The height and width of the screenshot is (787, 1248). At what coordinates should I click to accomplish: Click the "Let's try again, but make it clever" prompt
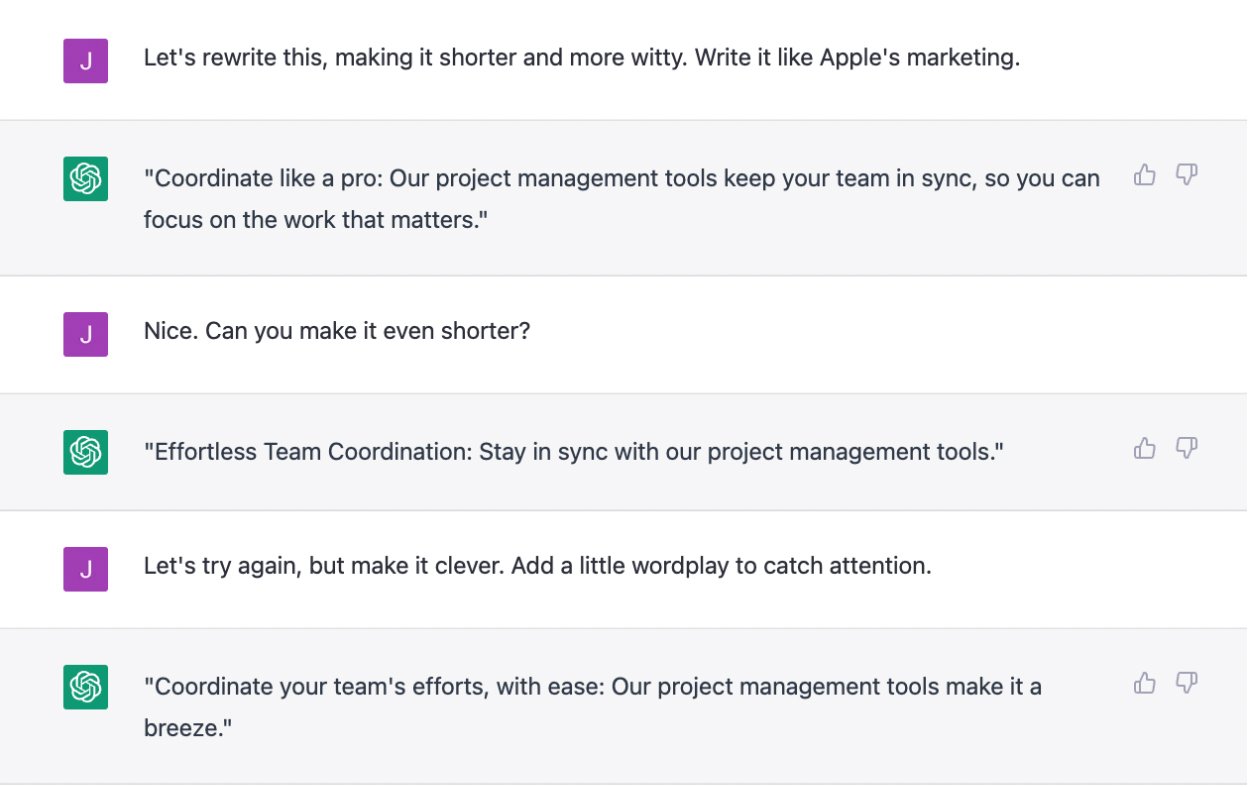pyautogui.click(x=538, y=566)
